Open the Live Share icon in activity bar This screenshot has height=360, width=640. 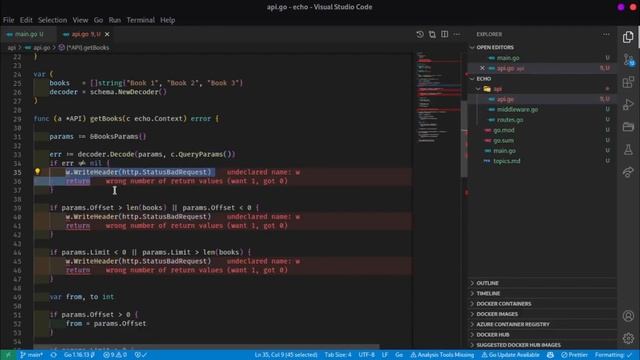click(x=628, y=172)
